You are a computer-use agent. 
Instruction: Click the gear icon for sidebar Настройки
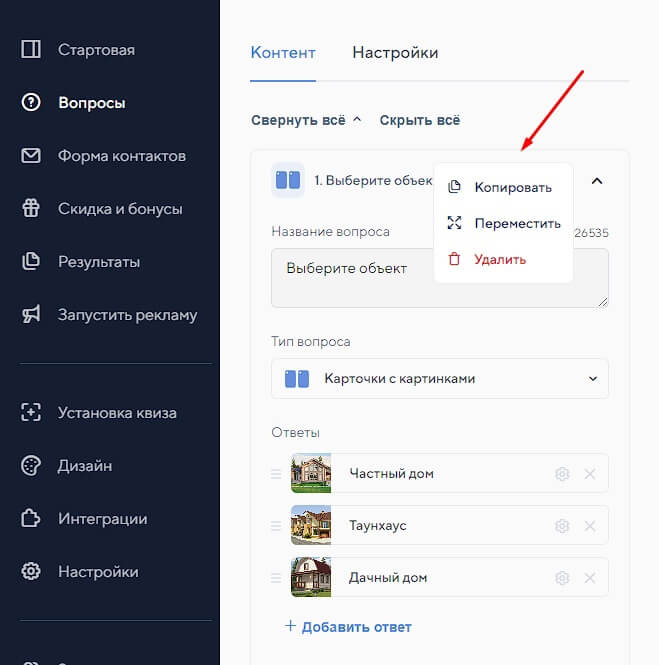(x=31, y=571)
